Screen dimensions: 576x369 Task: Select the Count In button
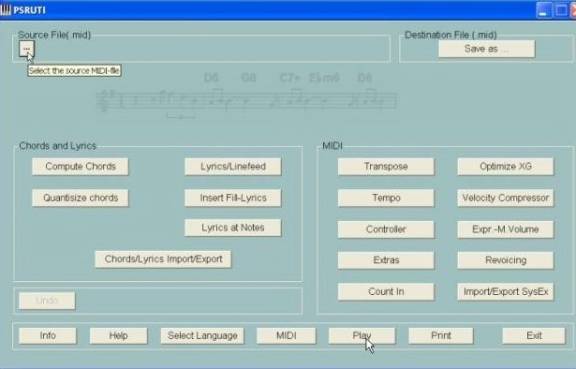point(386,292)
